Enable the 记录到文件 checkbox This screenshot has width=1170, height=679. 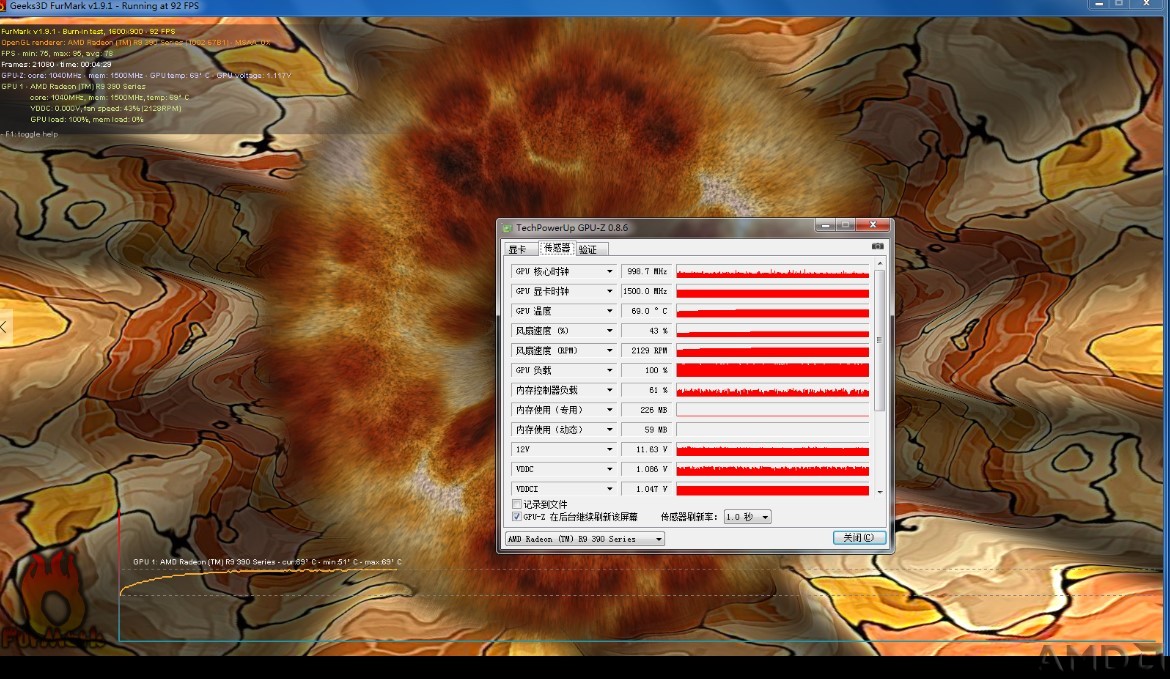click(517, 504)
